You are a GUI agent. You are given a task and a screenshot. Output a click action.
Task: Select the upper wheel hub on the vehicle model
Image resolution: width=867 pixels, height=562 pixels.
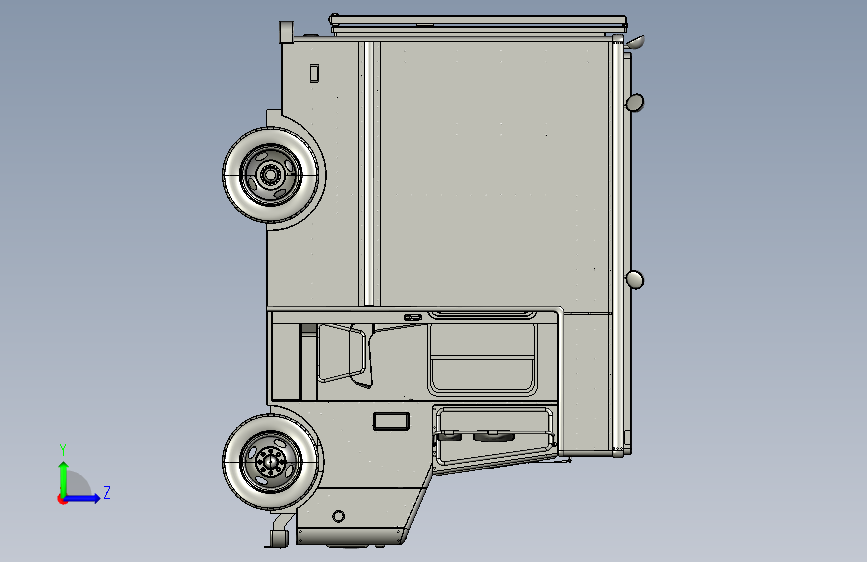click(270, 175)
